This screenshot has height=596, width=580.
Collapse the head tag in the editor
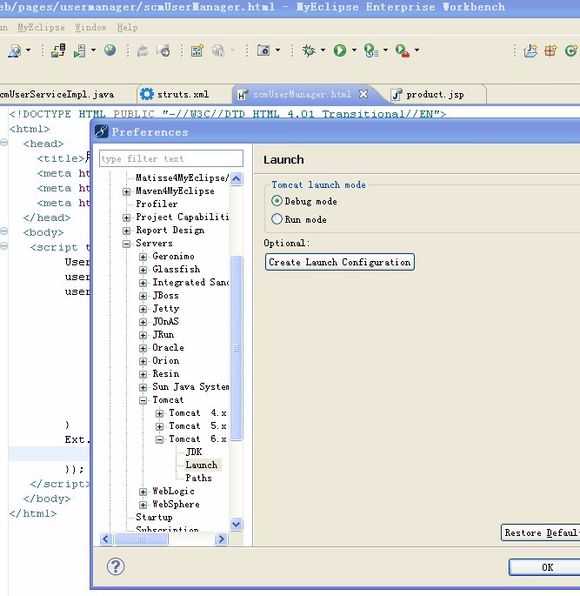tap(4, 143)
